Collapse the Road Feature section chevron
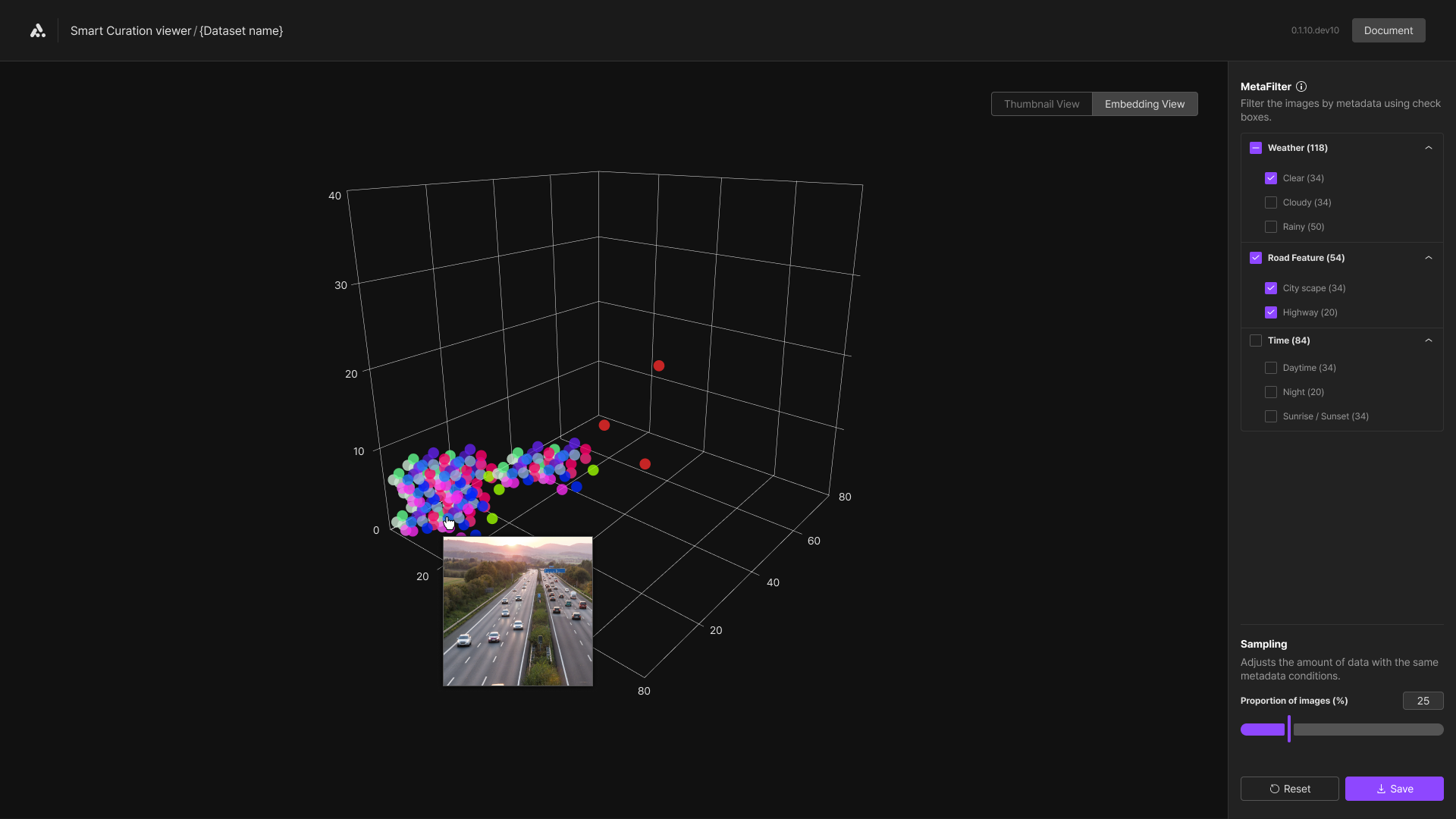Image resolution: width=1456 pixels, height=819 pixels. 1429,258
